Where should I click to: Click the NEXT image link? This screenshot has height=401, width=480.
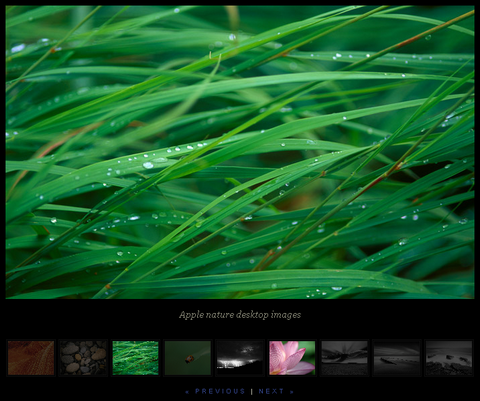click(271, 391)
